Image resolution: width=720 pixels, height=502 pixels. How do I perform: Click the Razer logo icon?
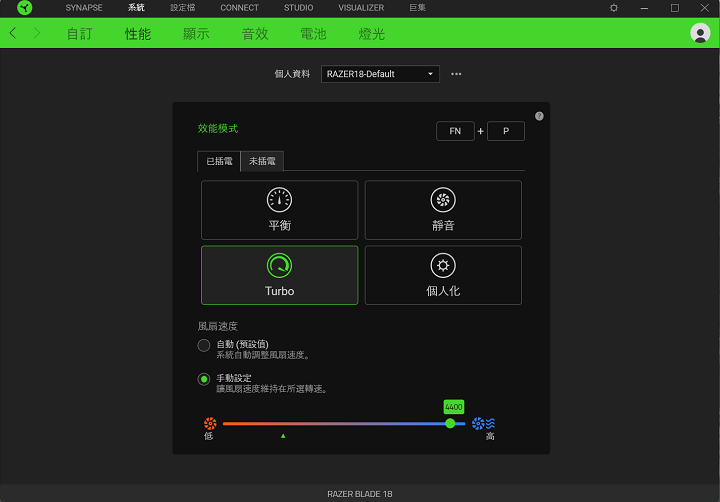tap(24, 8)
